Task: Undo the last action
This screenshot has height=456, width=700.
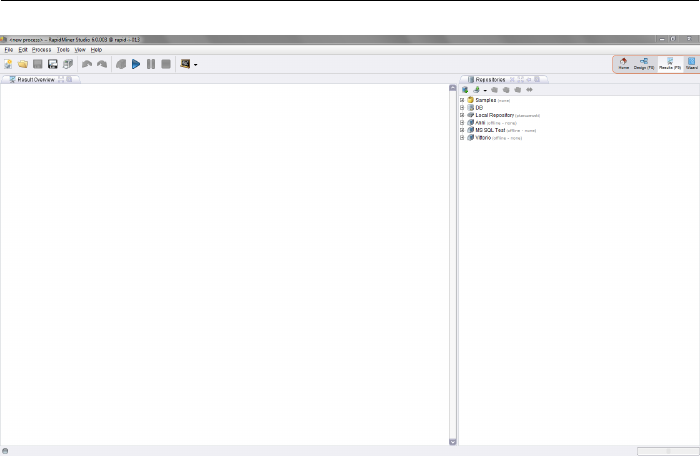Action: point(87,64)
